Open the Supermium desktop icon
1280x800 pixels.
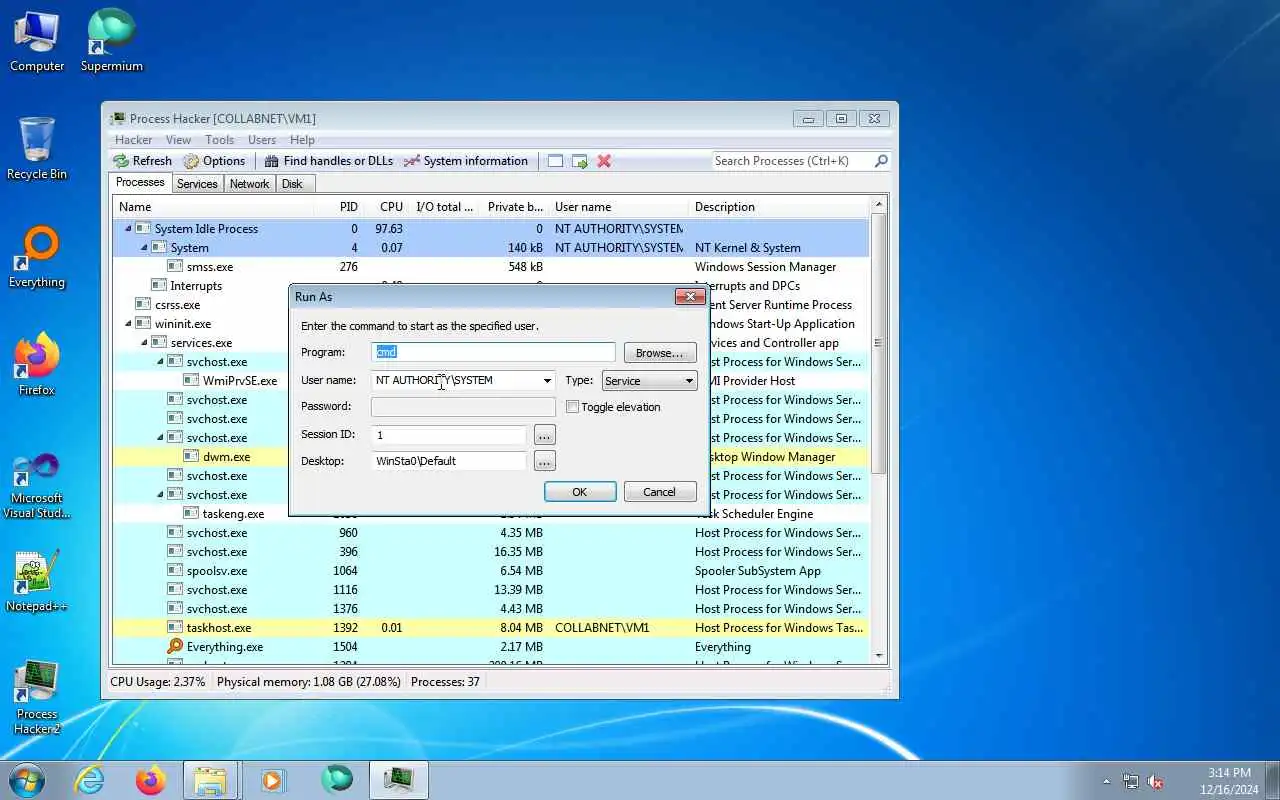point(111,41)
